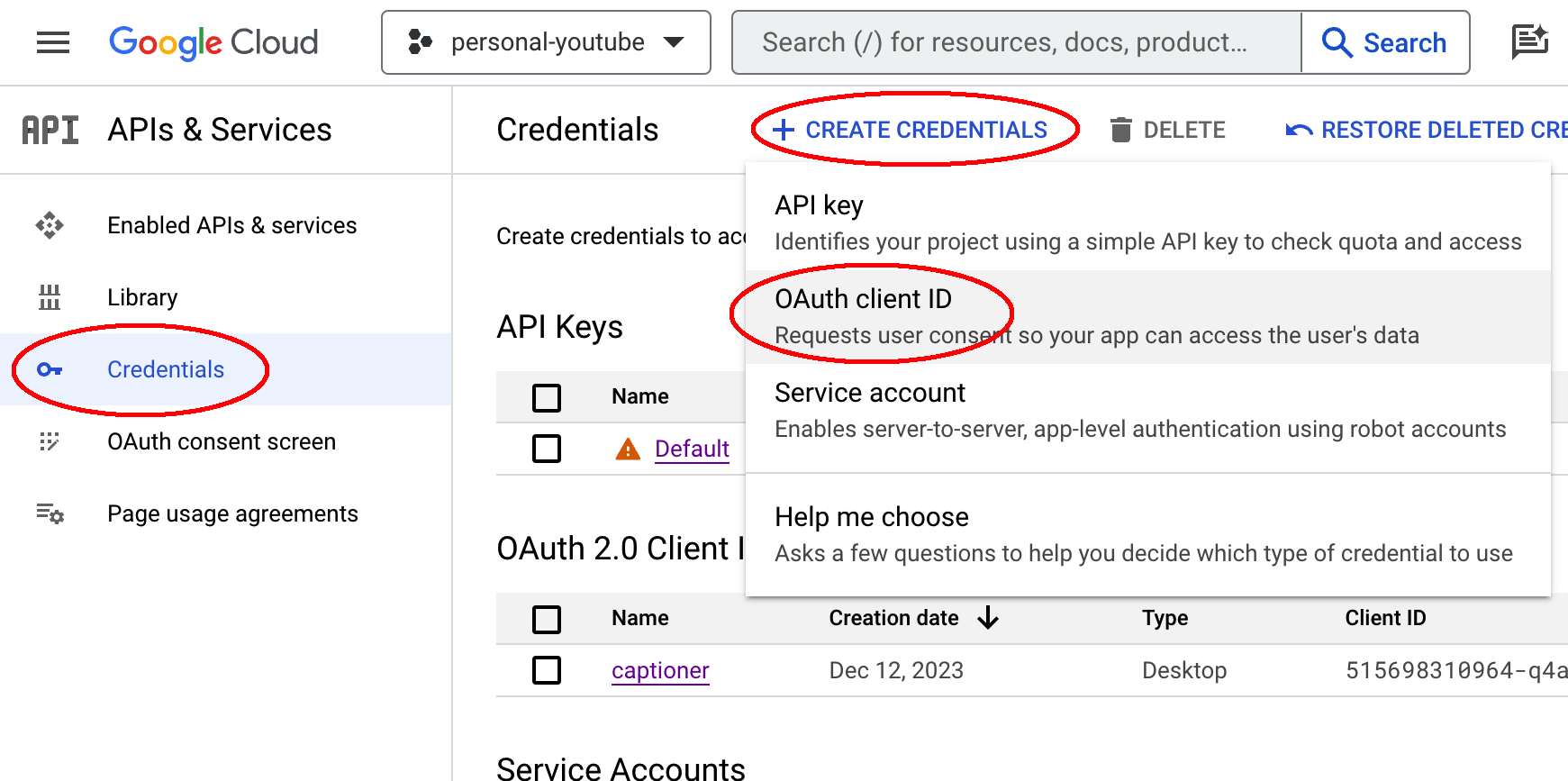The image size is (1568, 781).
Task: Tick the checkbox for Default API key
Action: coord(547,449)
